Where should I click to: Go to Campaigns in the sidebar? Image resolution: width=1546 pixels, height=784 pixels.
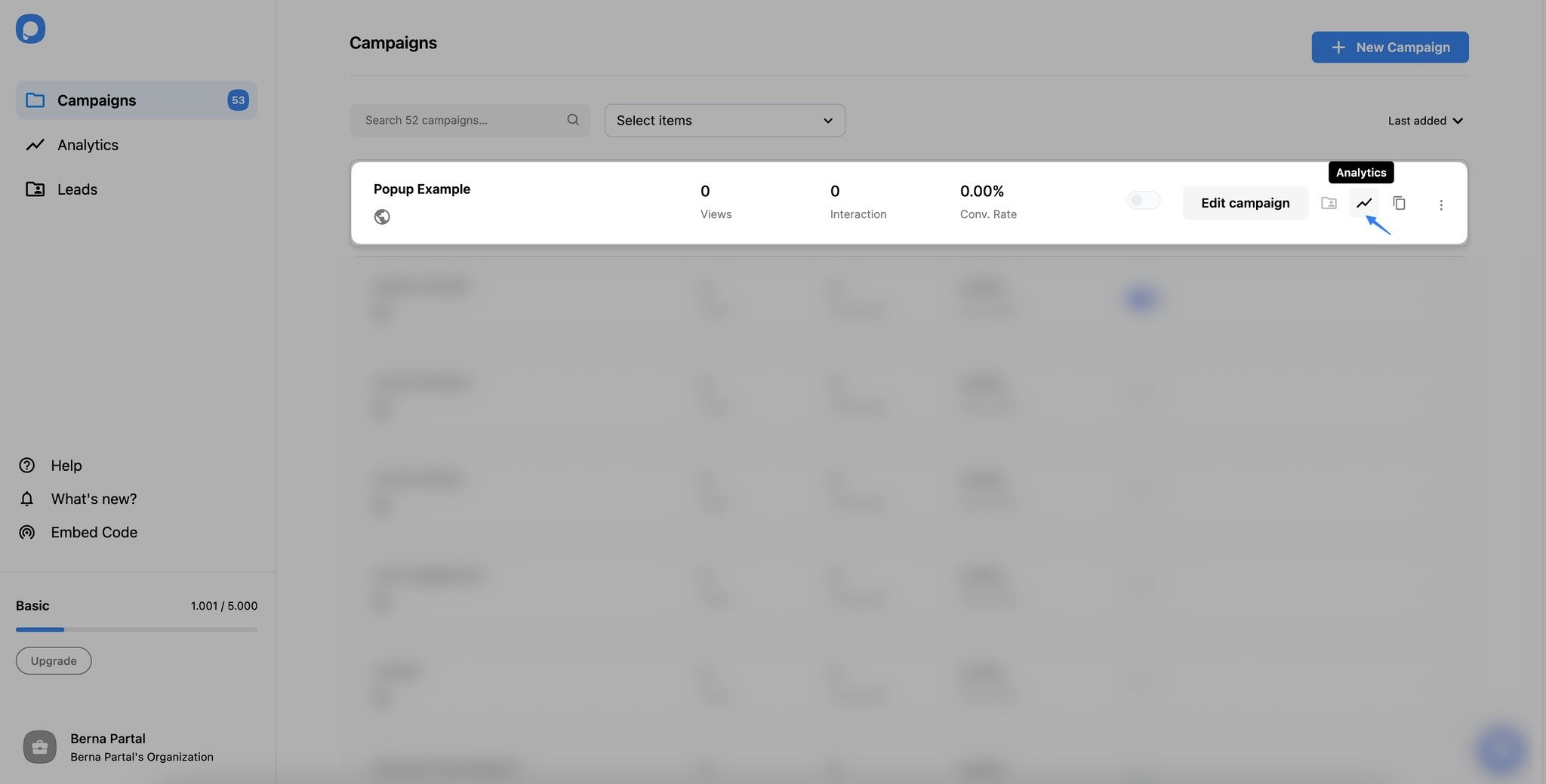click(137, 100)
